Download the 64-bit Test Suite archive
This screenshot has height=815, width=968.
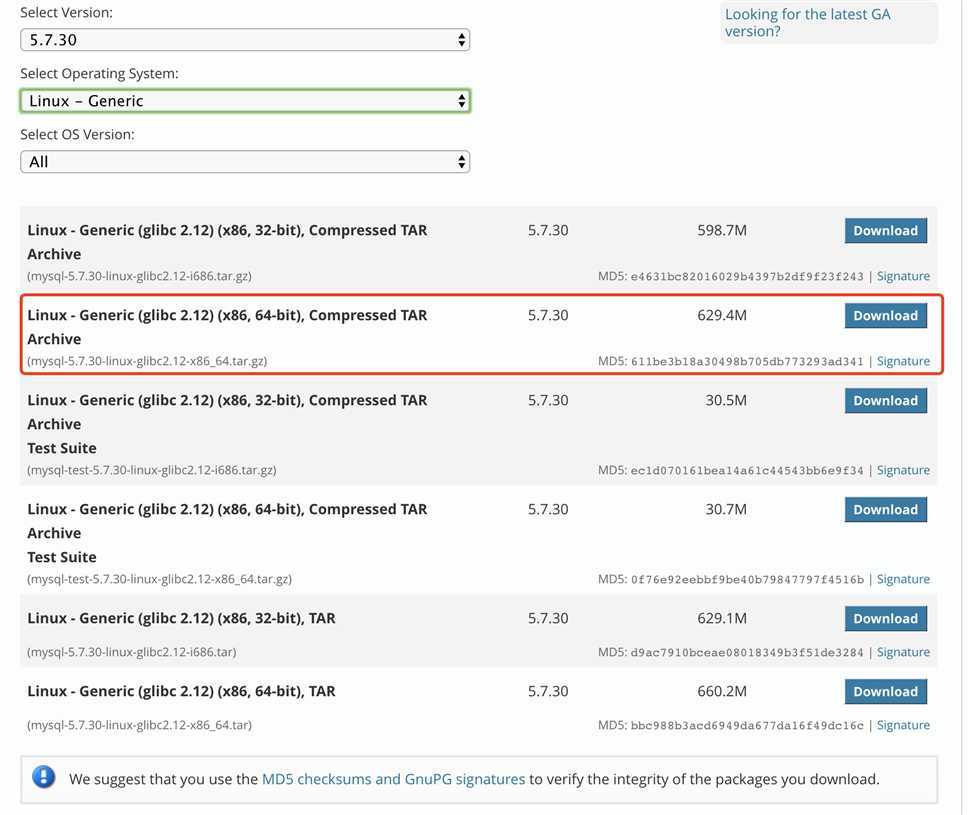click(885, 510)
